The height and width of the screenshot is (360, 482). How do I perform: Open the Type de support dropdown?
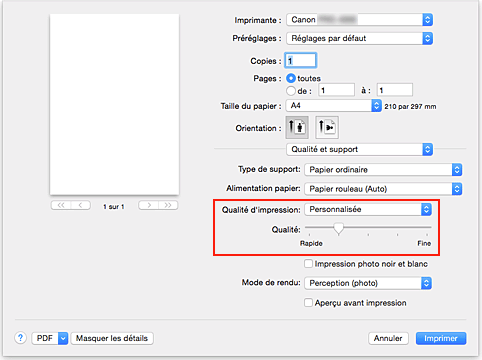(383, 170)
